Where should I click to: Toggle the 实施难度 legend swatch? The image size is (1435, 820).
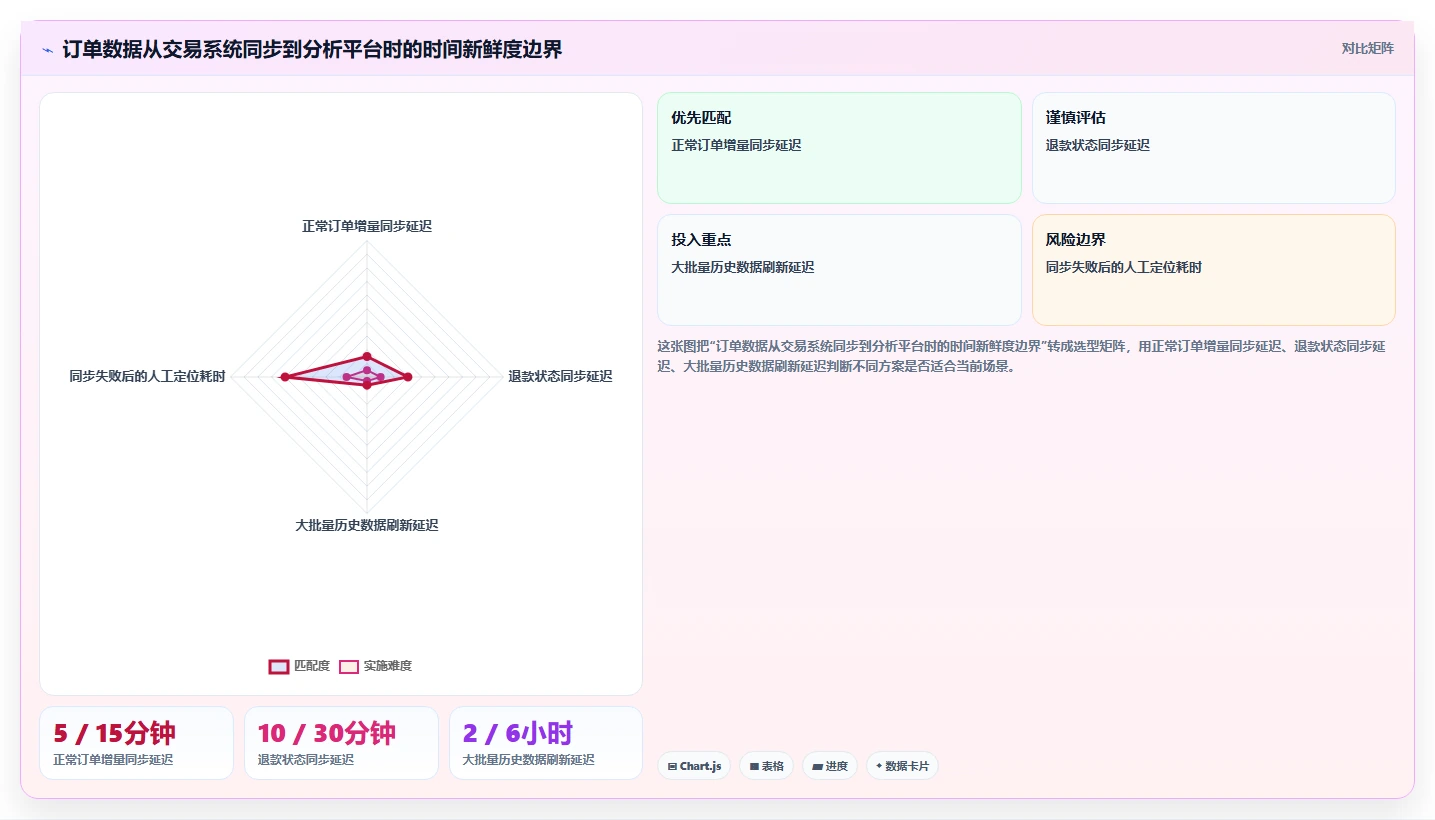point(349,667)
